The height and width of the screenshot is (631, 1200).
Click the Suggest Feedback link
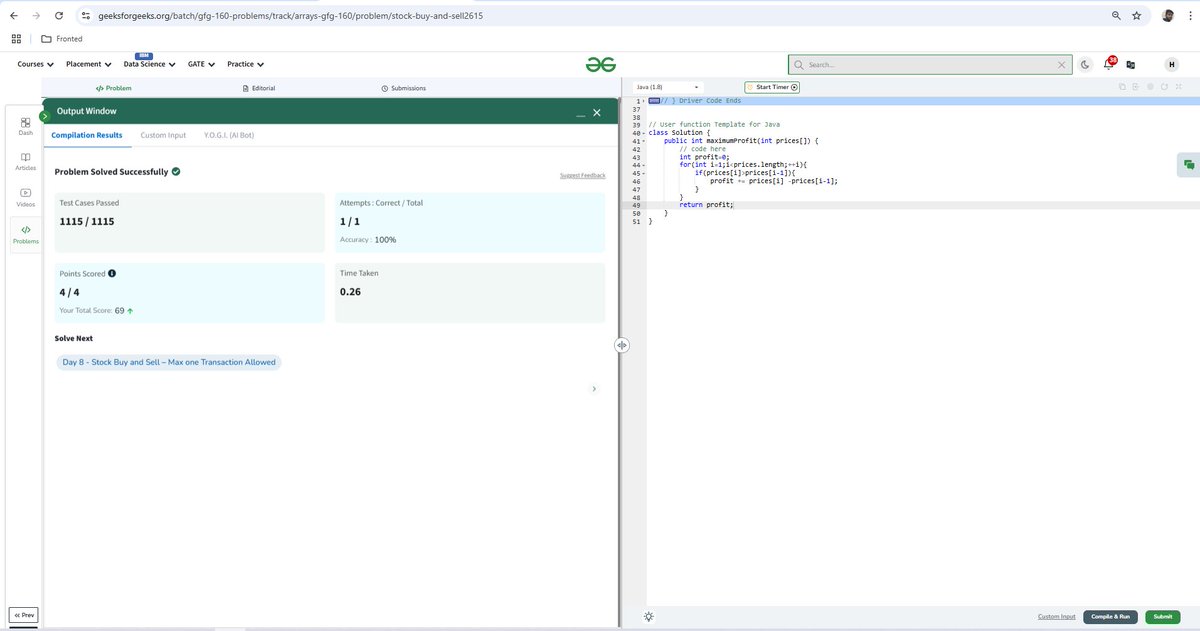582,175
